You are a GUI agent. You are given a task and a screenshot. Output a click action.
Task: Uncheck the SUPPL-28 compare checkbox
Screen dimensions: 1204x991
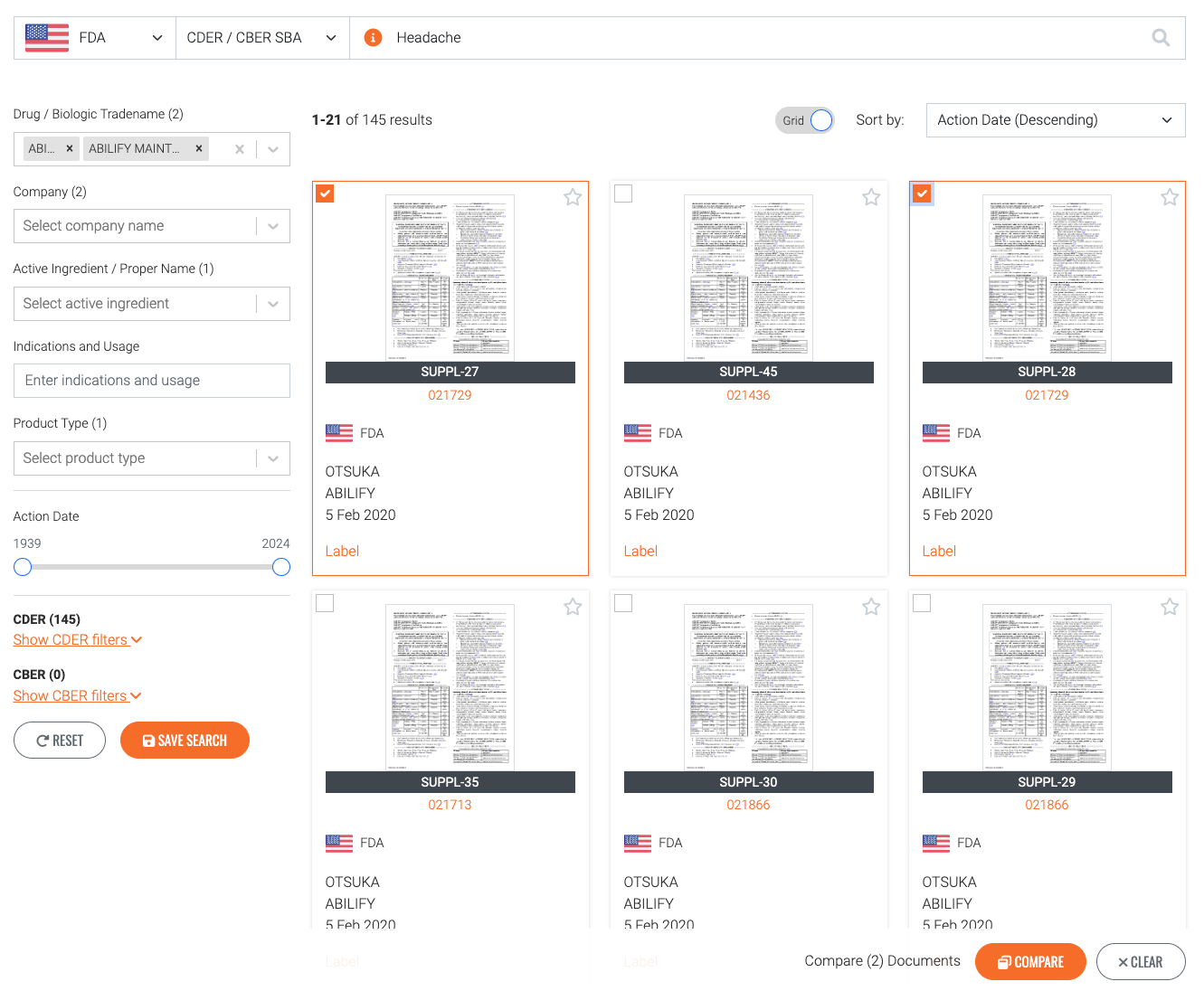(922, 193)
